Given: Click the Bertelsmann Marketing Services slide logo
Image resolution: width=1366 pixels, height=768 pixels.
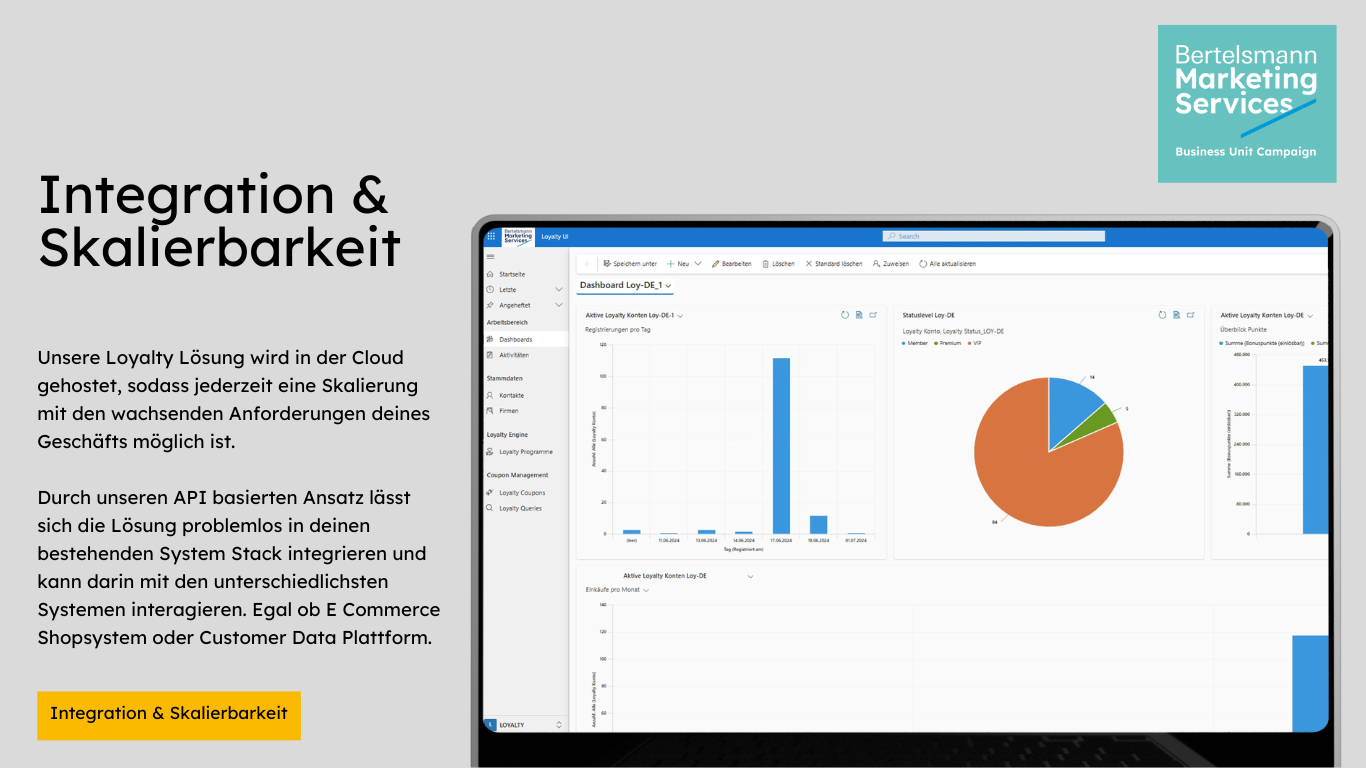Looking at the screenshot, I should point(1247,104).
